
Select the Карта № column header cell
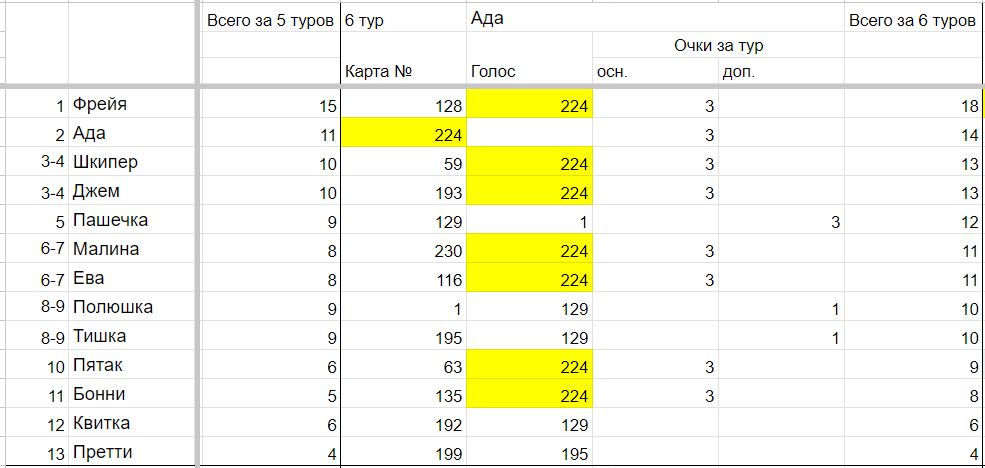pos(403,71)
